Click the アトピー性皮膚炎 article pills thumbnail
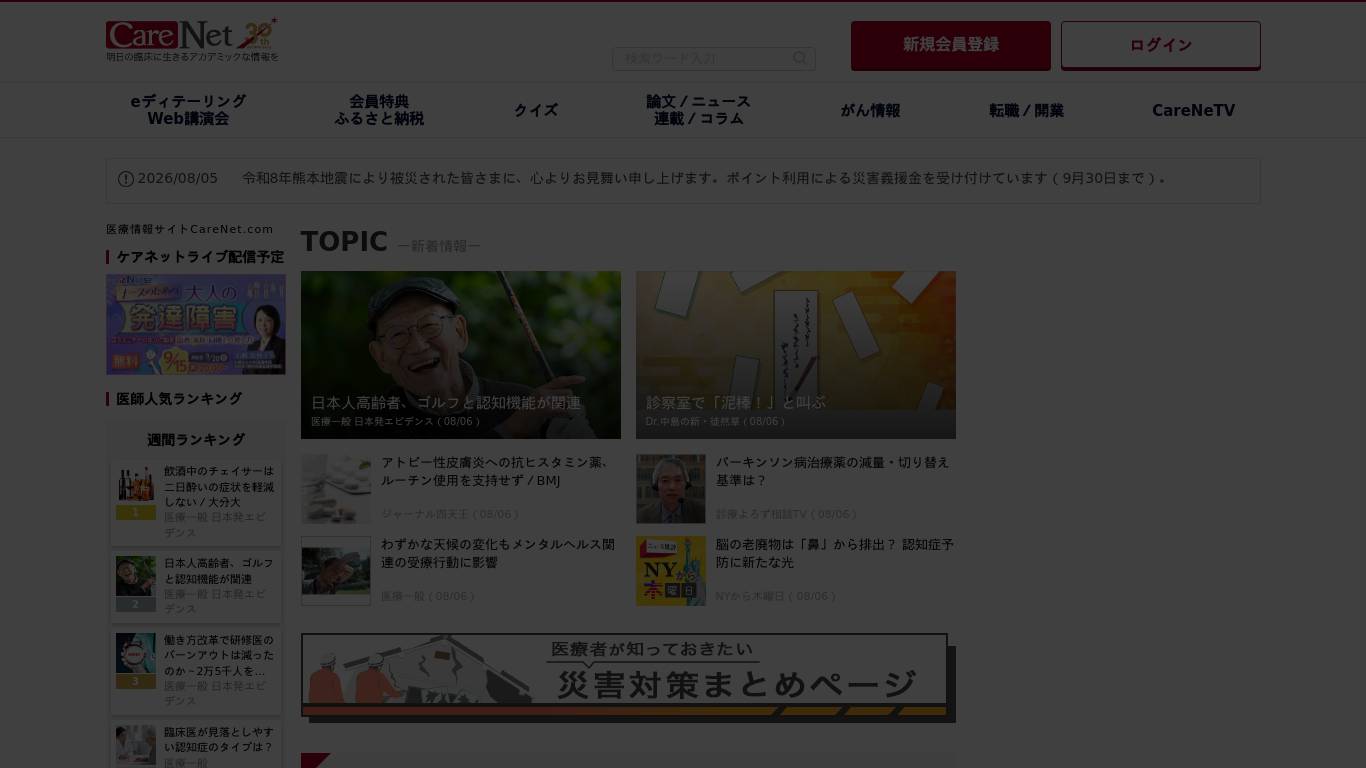 336,489
